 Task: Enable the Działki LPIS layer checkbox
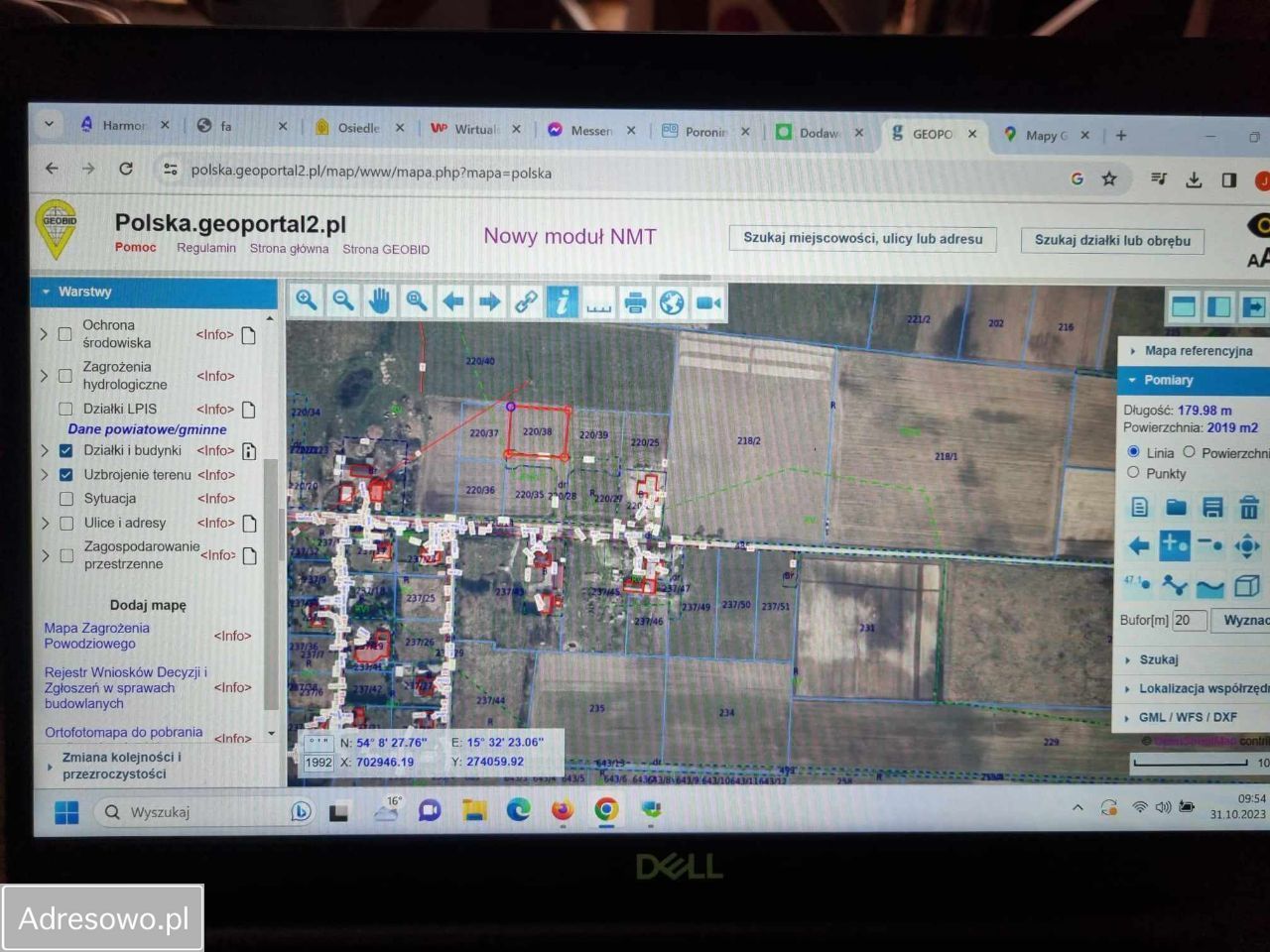pos(65,409)
